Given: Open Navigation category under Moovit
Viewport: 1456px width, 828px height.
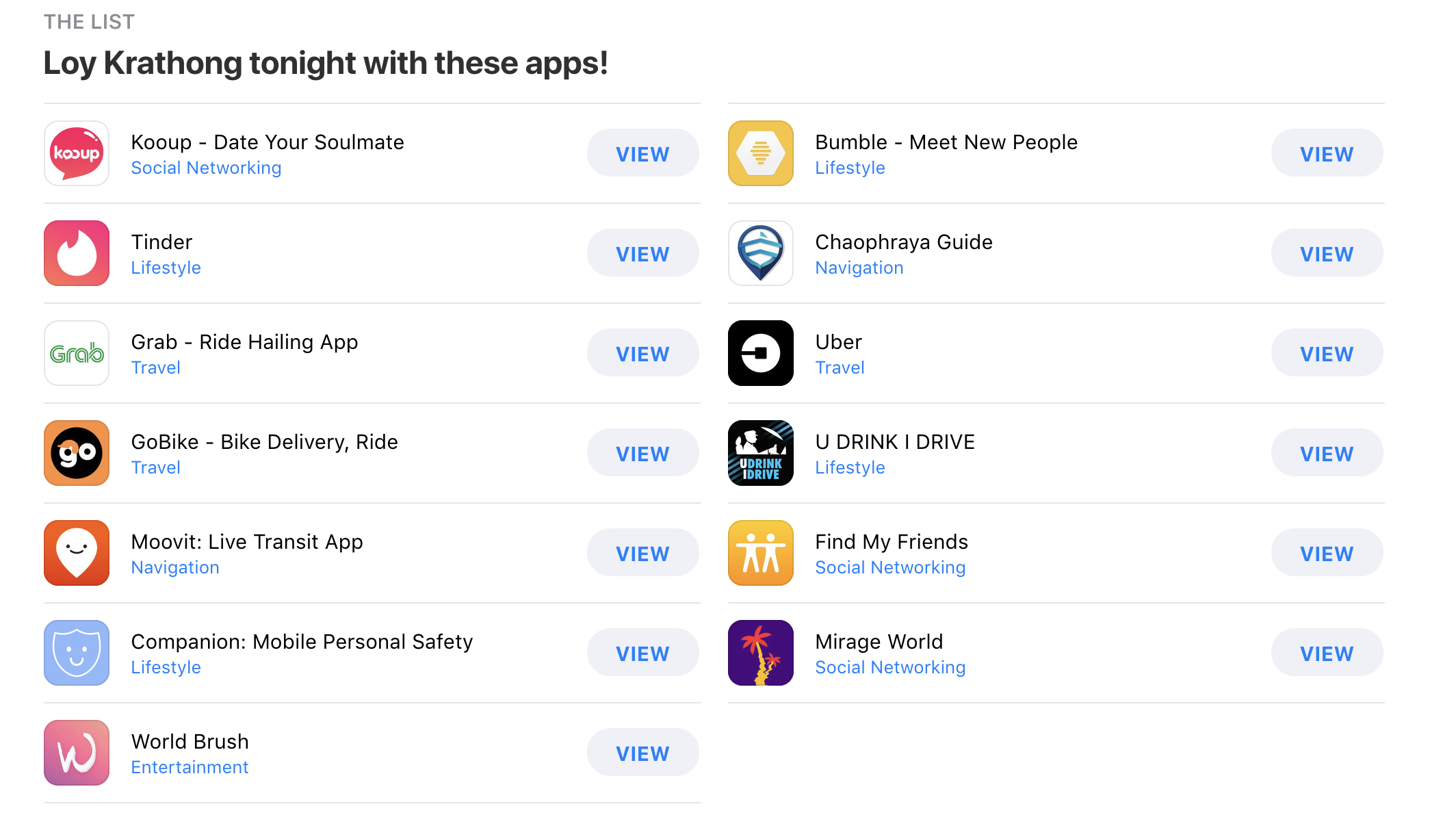Looking at the screenshot, I should (175, 568).
